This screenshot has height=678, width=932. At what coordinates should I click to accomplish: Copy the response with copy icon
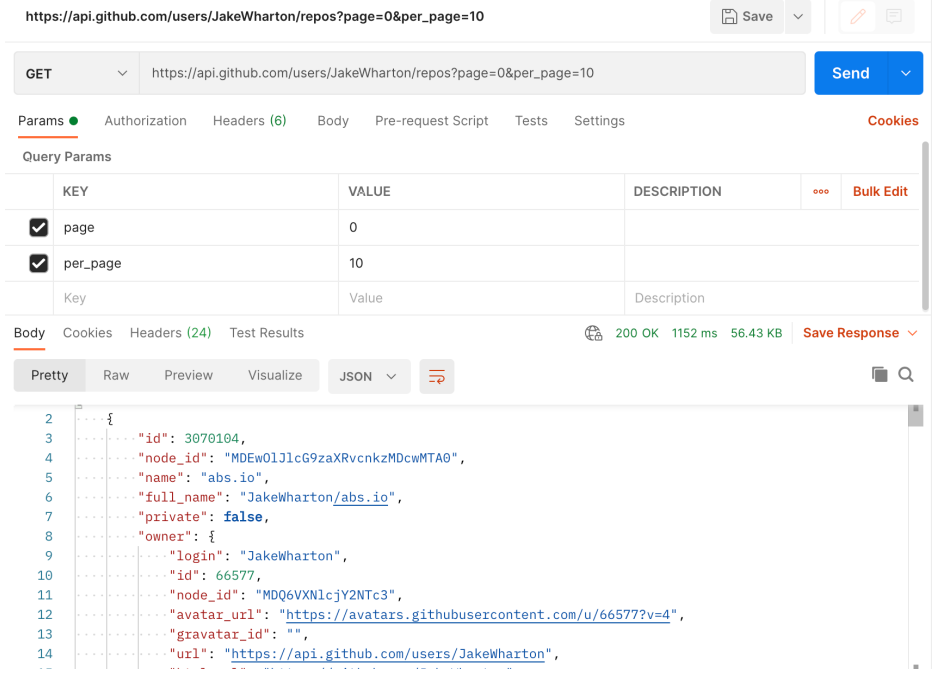879,374
